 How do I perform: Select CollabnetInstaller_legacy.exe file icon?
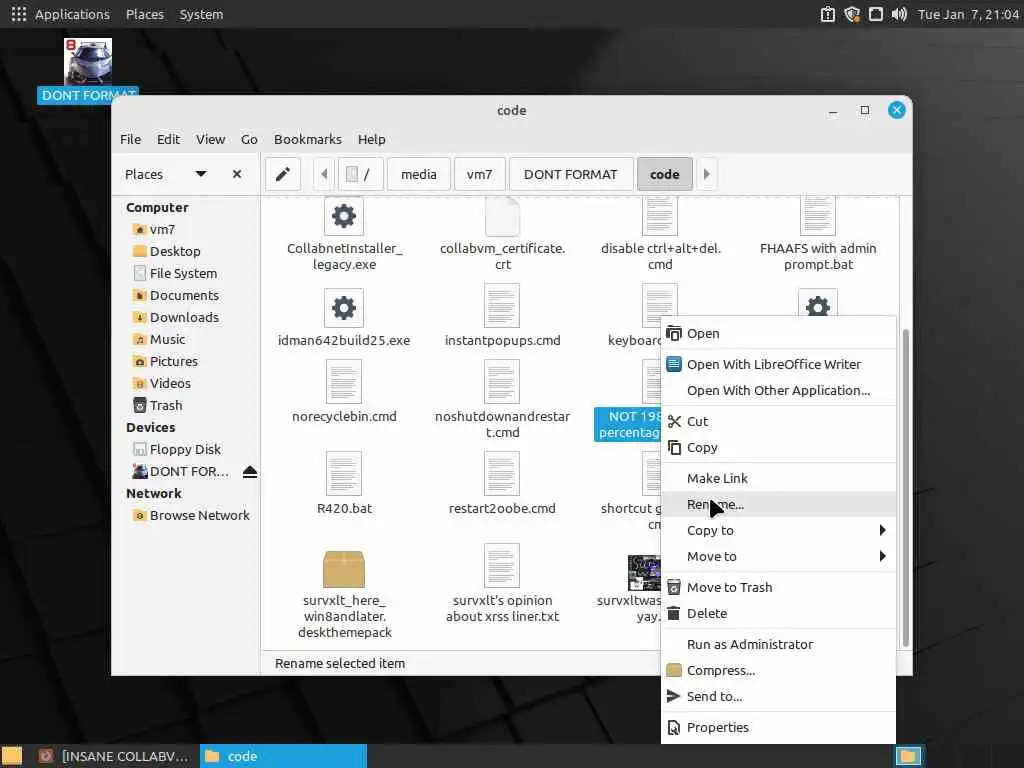click(344, 217)
